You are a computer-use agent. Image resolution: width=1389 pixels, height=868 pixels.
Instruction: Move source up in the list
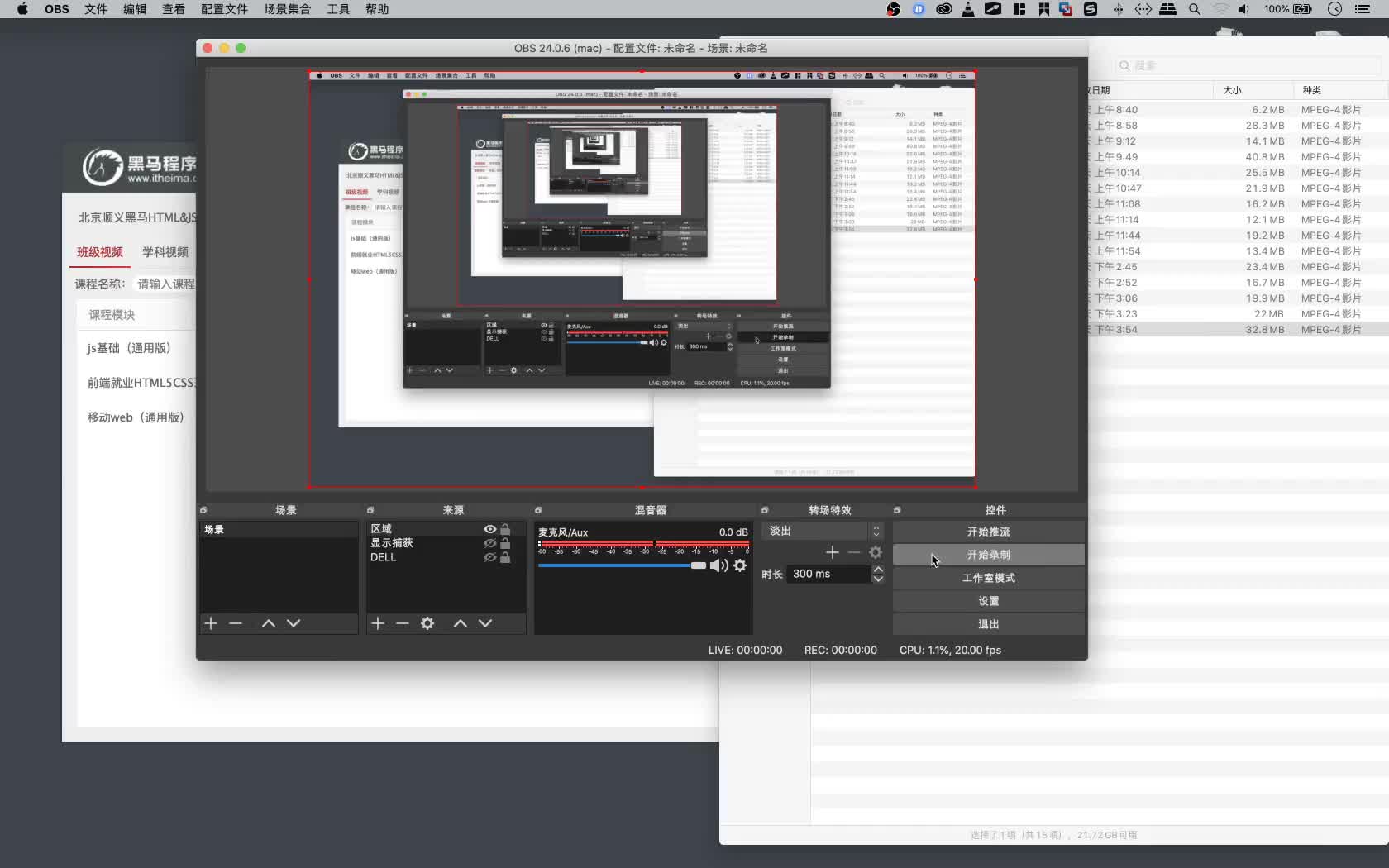click(x=461, y=623)
